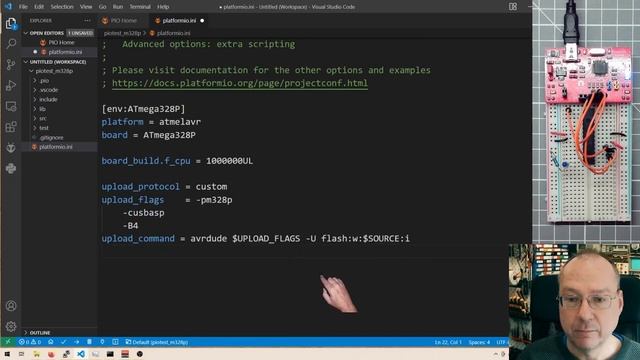Select PIO Home in Open Editors list

pos(61,42)
